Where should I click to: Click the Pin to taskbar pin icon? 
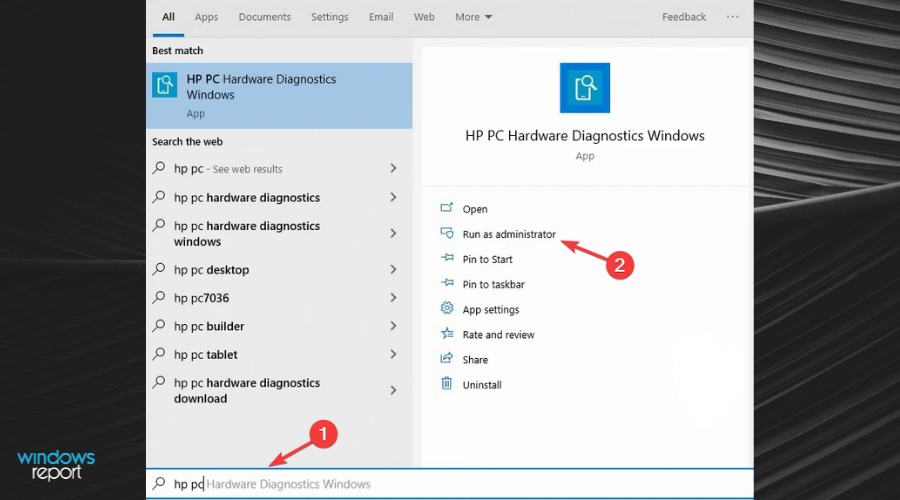[447, 283]
